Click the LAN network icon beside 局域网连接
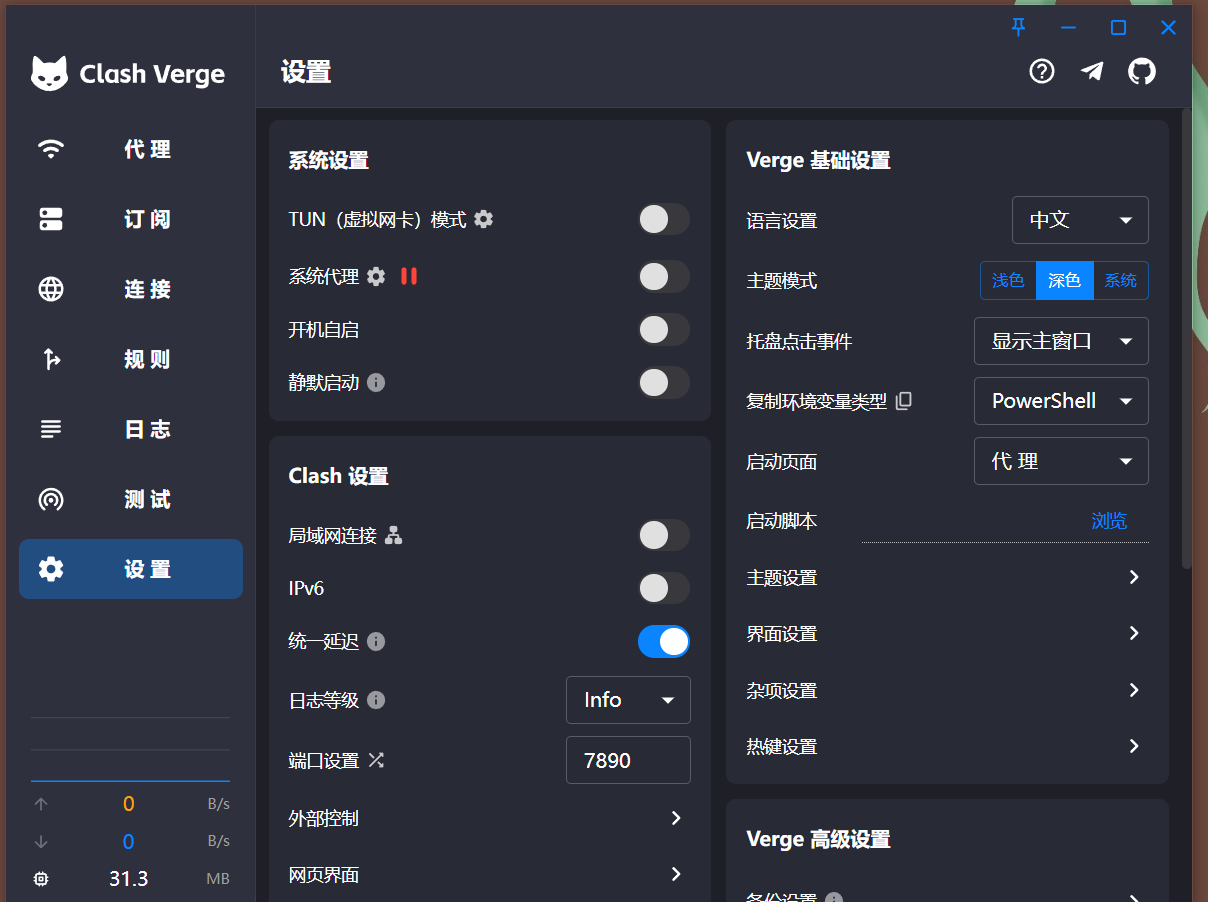 click(394, 535)
